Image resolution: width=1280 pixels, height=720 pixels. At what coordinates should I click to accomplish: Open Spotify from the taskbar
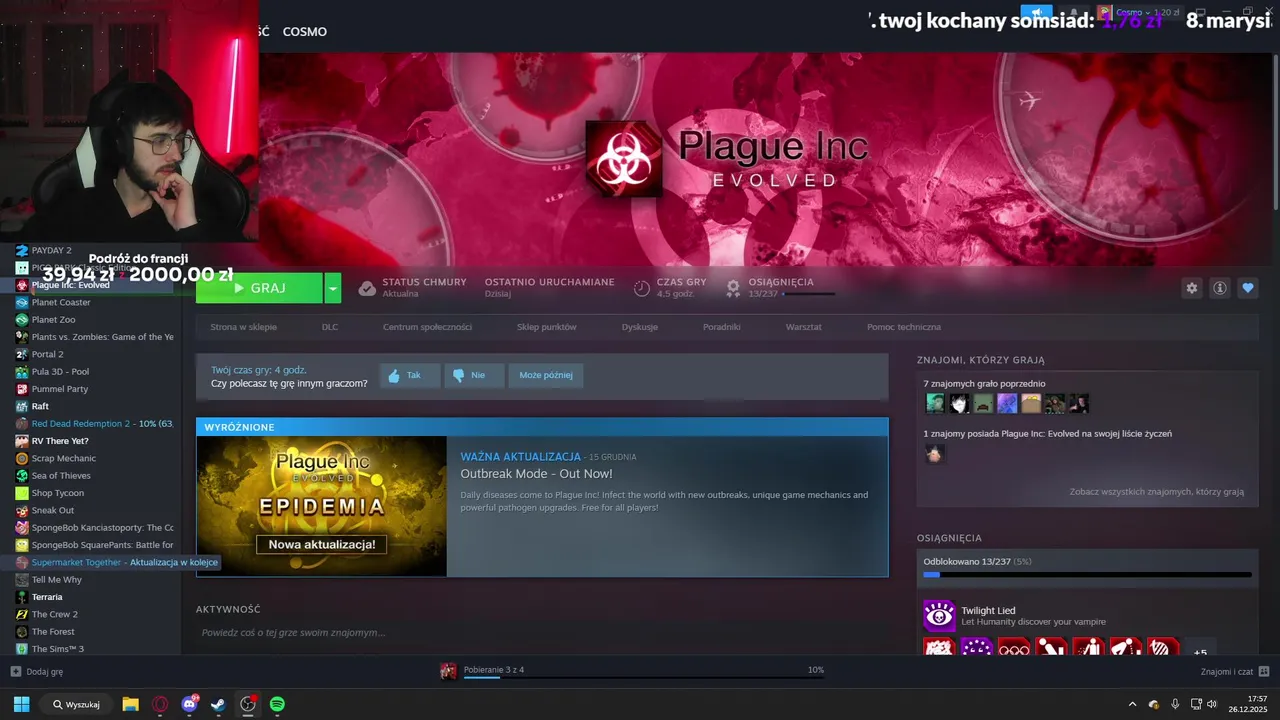pyautogui.click(x=277, y=704)
